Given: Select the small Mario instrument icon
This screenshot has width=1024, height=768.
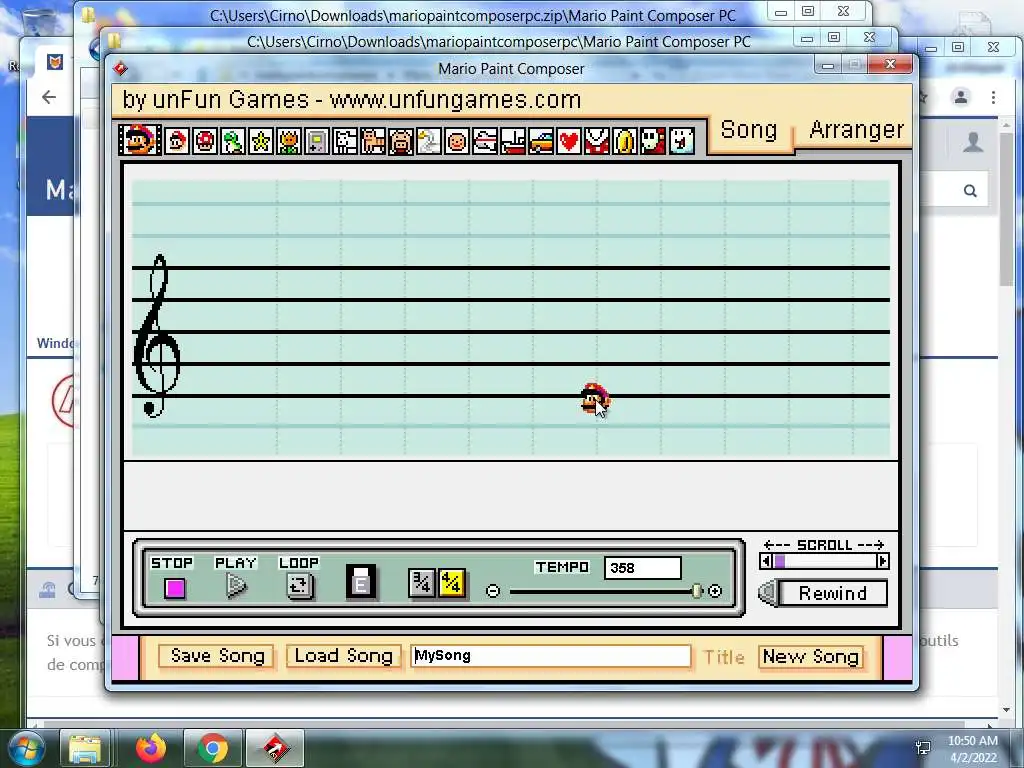Looking at the screenshot, I should 177,141.
